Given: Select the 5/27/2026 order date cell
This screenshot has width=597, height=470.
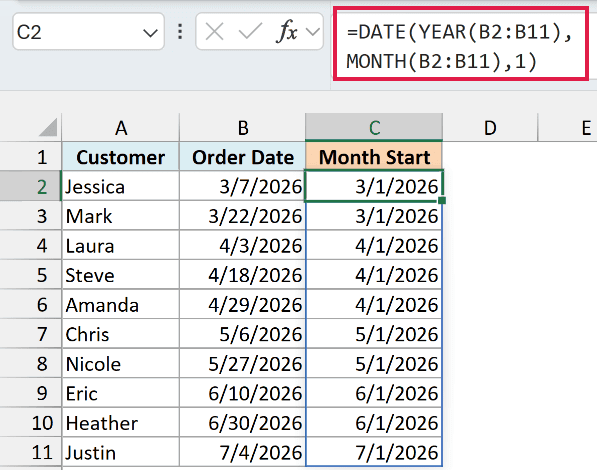Looking at the screenshot, I should point(243,363).
